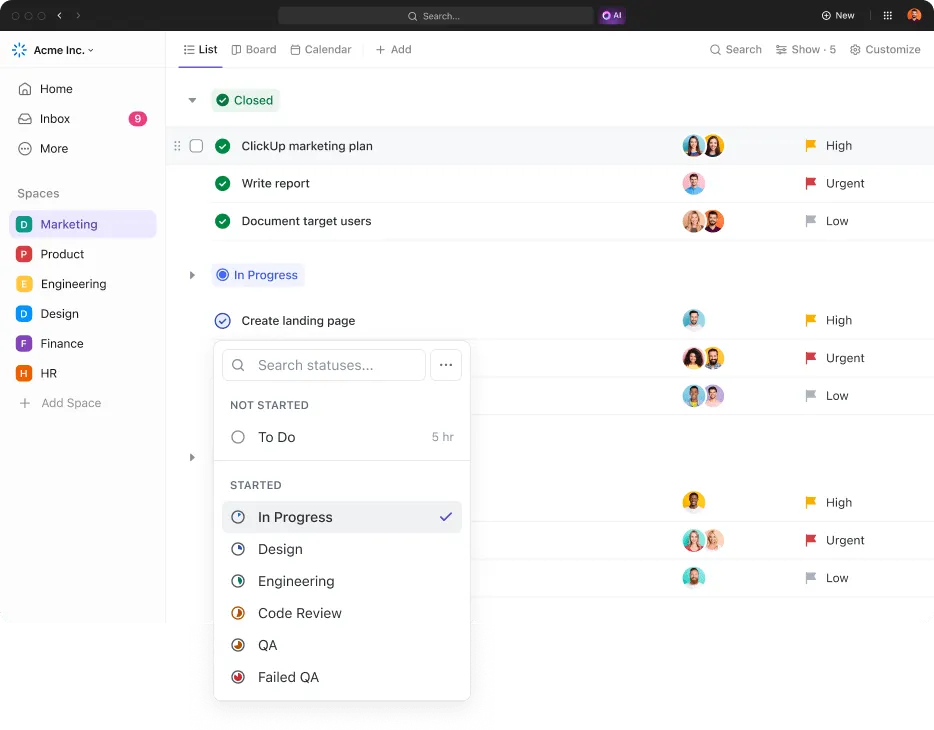Click the Inbox icon in sidebar
This screenshot has height=730, width=934.
click(x=25, y=118)
